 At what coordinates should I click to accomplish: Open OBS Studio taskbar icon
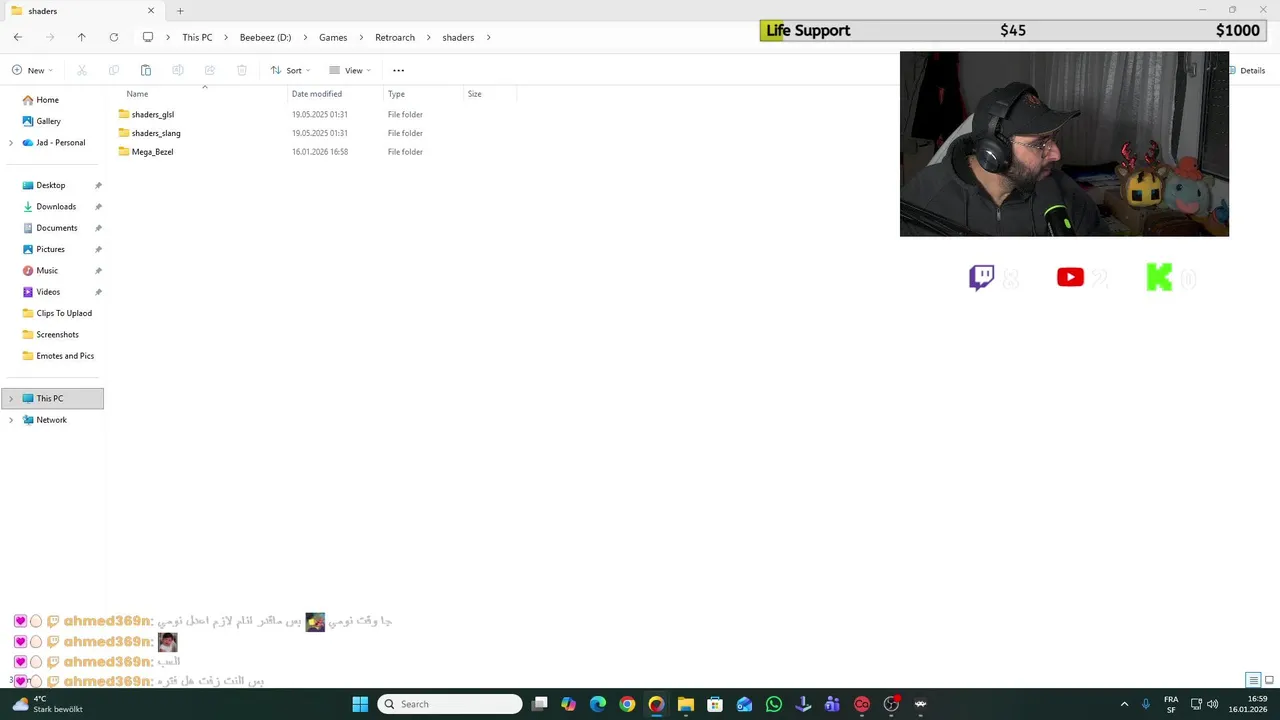[891, 704]
